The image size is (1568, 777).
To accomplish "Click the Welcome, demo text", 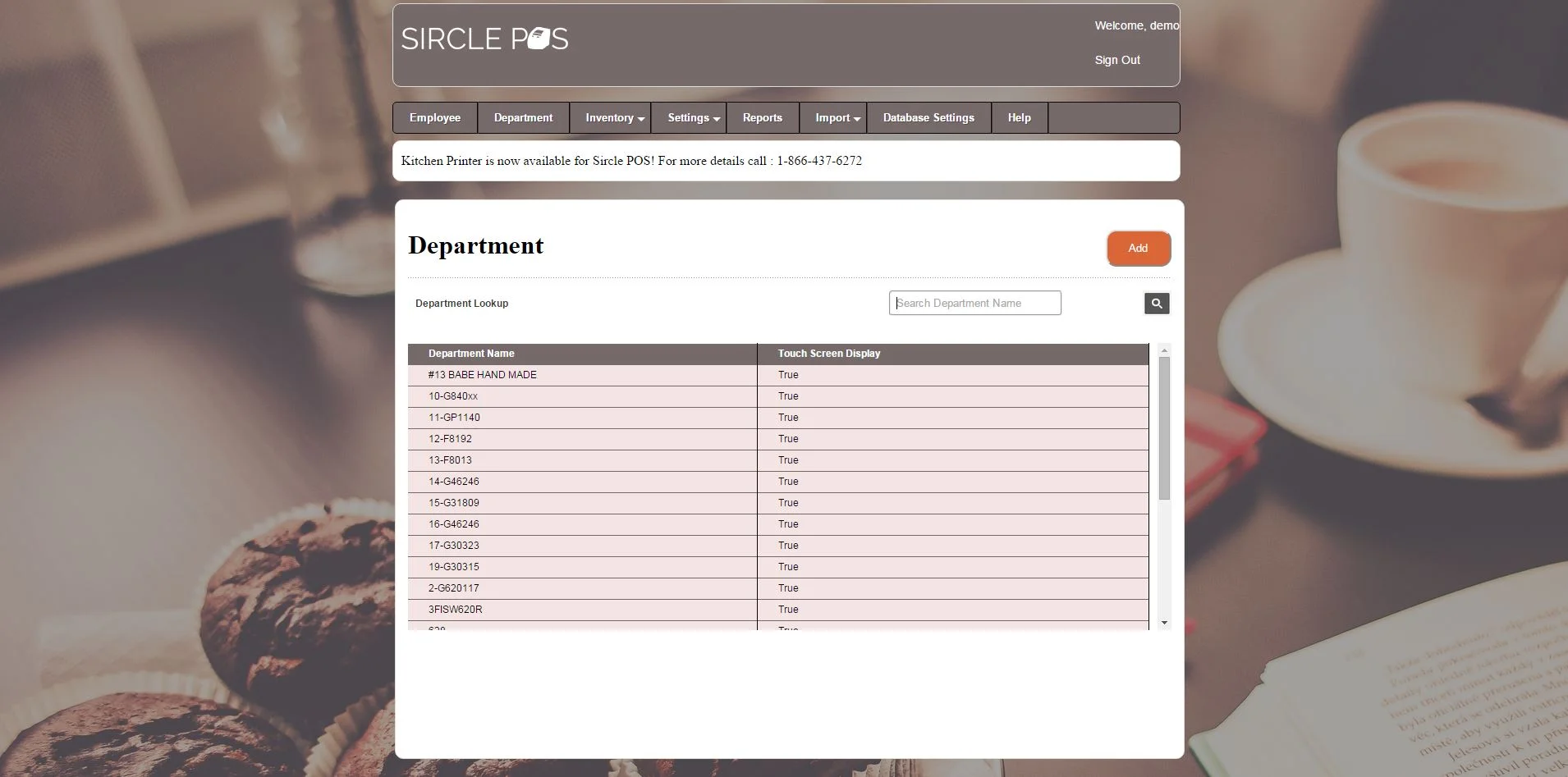I will tap(1137, 25).
